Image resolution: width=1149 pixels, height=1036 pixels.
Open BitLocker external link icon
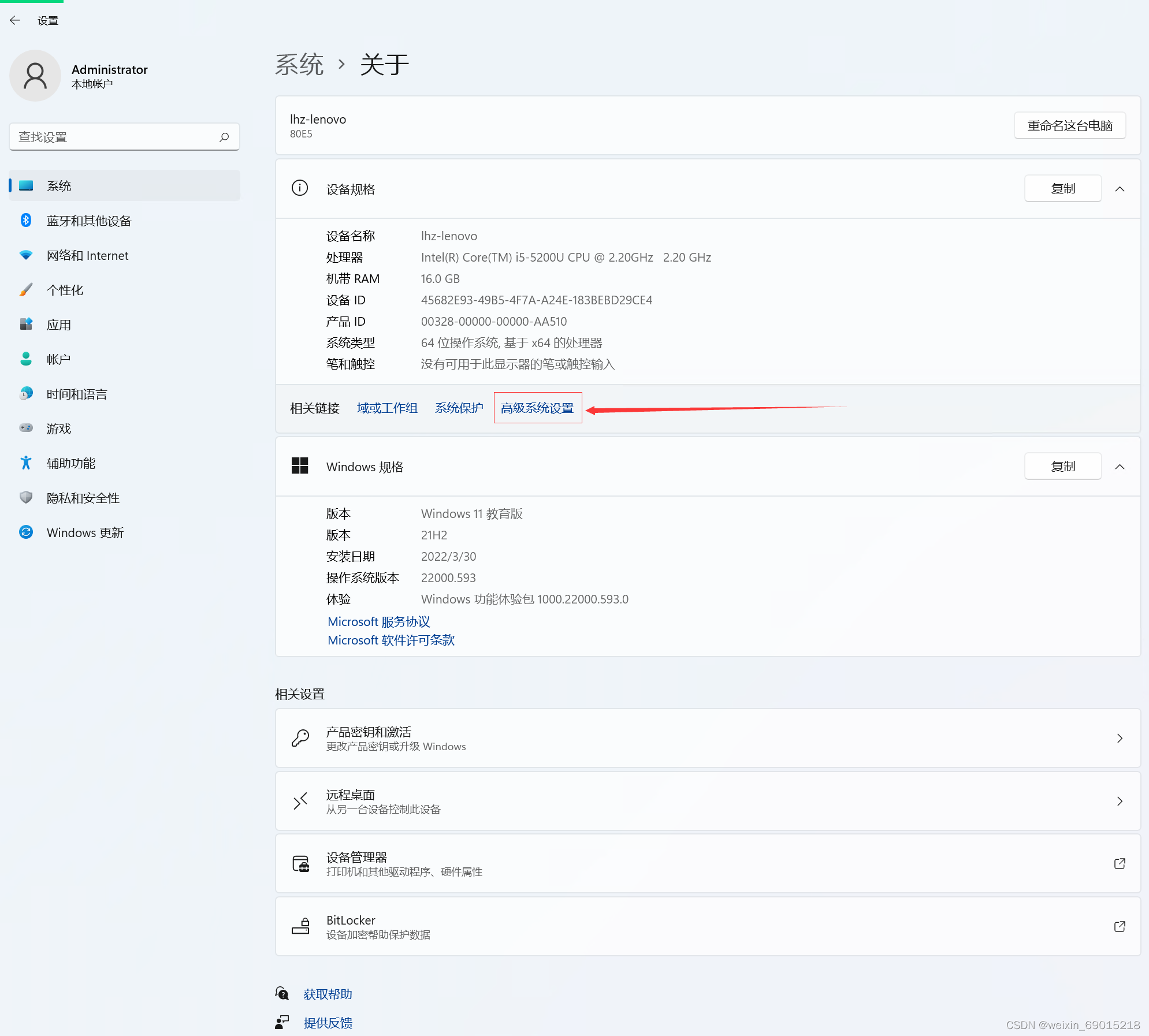point(1119,927)
